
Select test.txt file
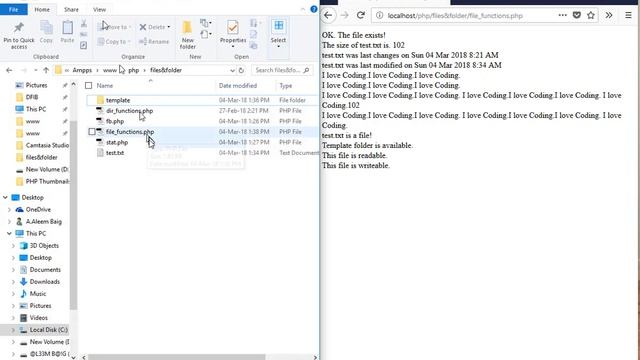115,153
